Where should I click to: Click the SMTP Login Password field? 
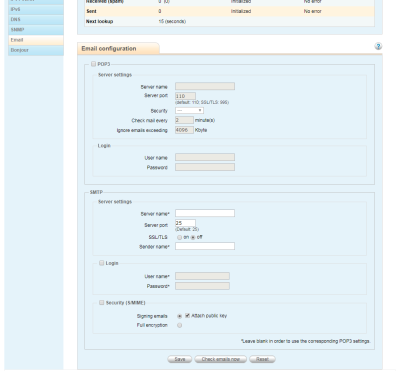click(x=202, y=286)
